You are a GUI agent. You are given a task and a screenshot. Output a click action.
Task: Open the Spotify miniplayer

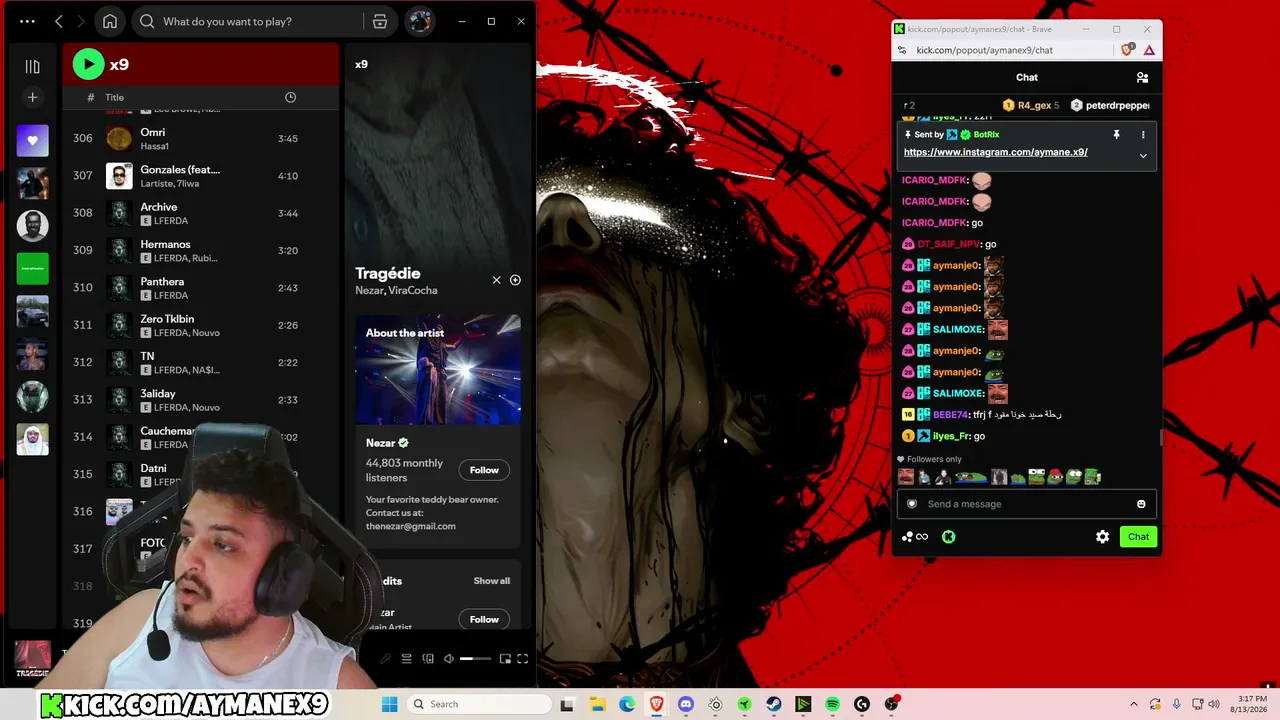click(505, 659)
